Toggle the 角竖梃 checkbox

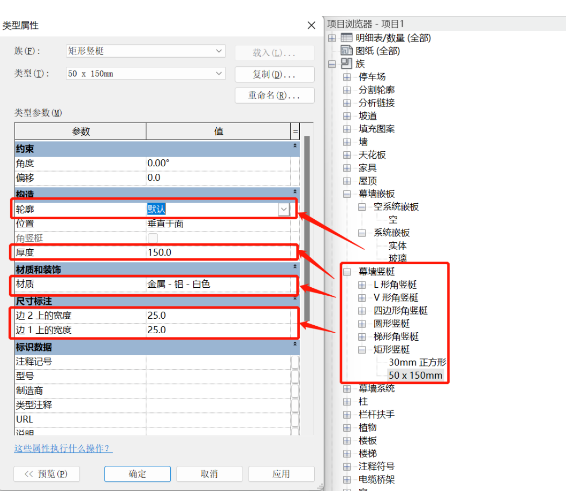tap(153, 238)
